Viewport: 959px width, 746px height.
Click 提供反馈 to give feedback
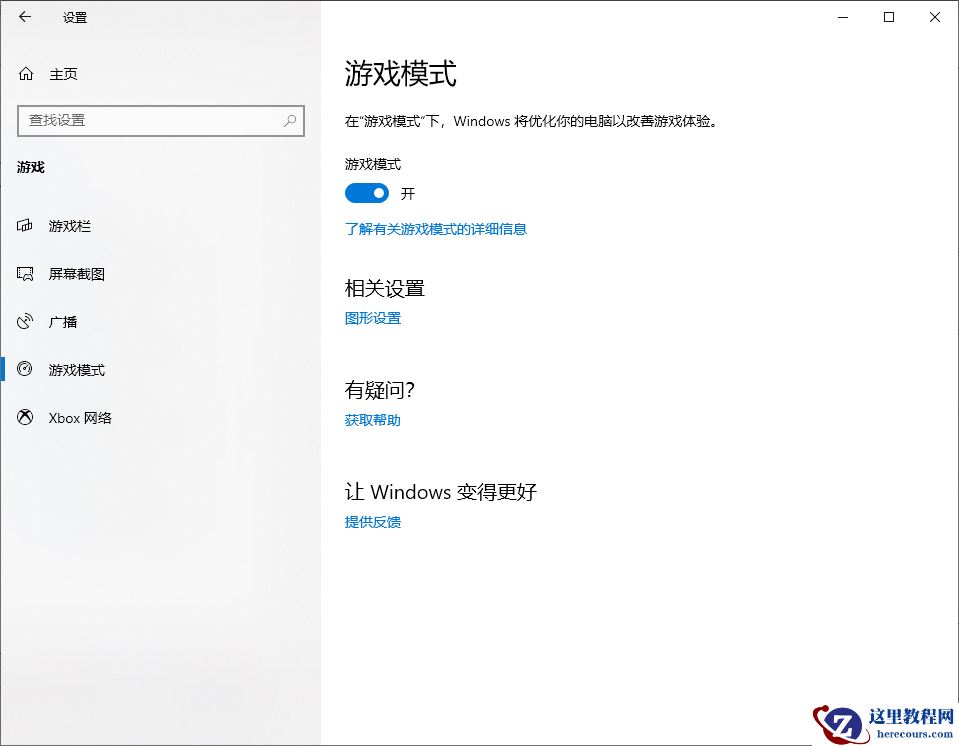pyautogui.click(x=372, y=521)
